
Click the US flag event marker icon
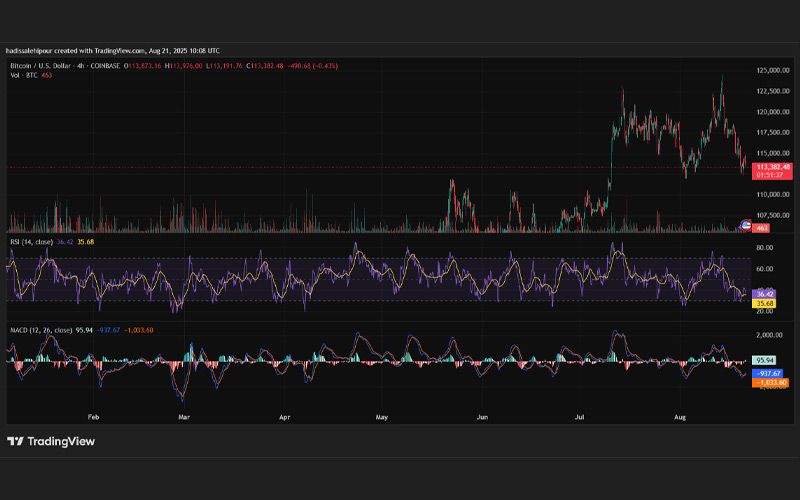point(745,225)
